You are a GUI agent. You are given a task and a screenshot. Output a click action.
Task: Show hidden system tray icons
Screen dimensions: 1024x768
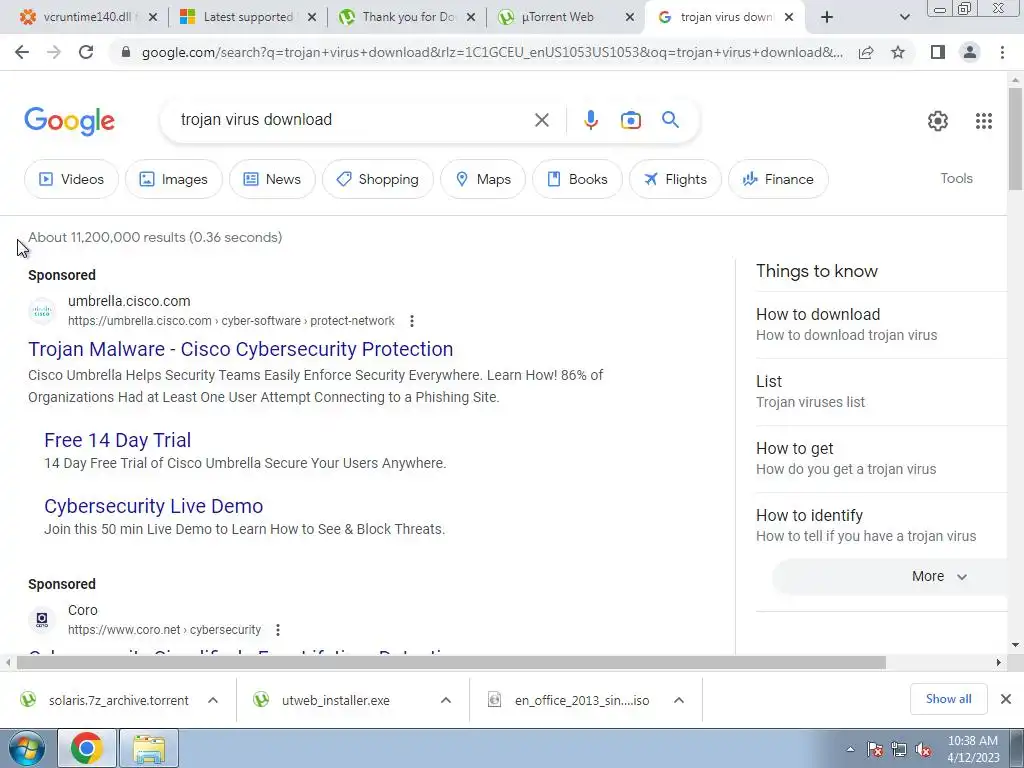coord(850,750)
